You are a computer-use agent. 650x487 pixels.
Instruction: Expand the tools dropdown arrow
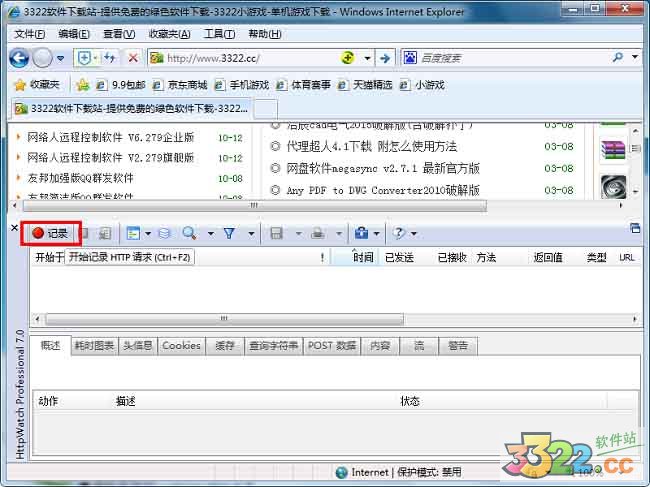(x=376, y=234)
